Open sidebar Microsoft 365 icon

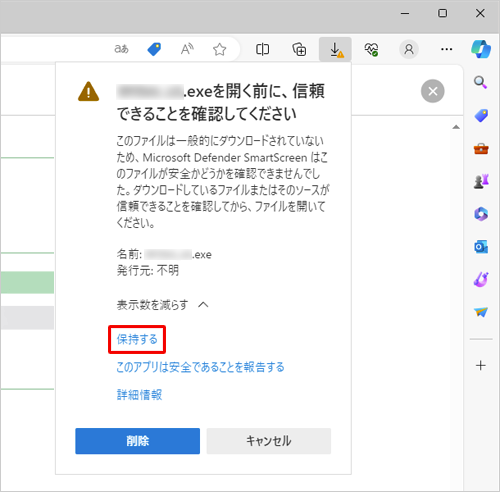coord(481,214)
